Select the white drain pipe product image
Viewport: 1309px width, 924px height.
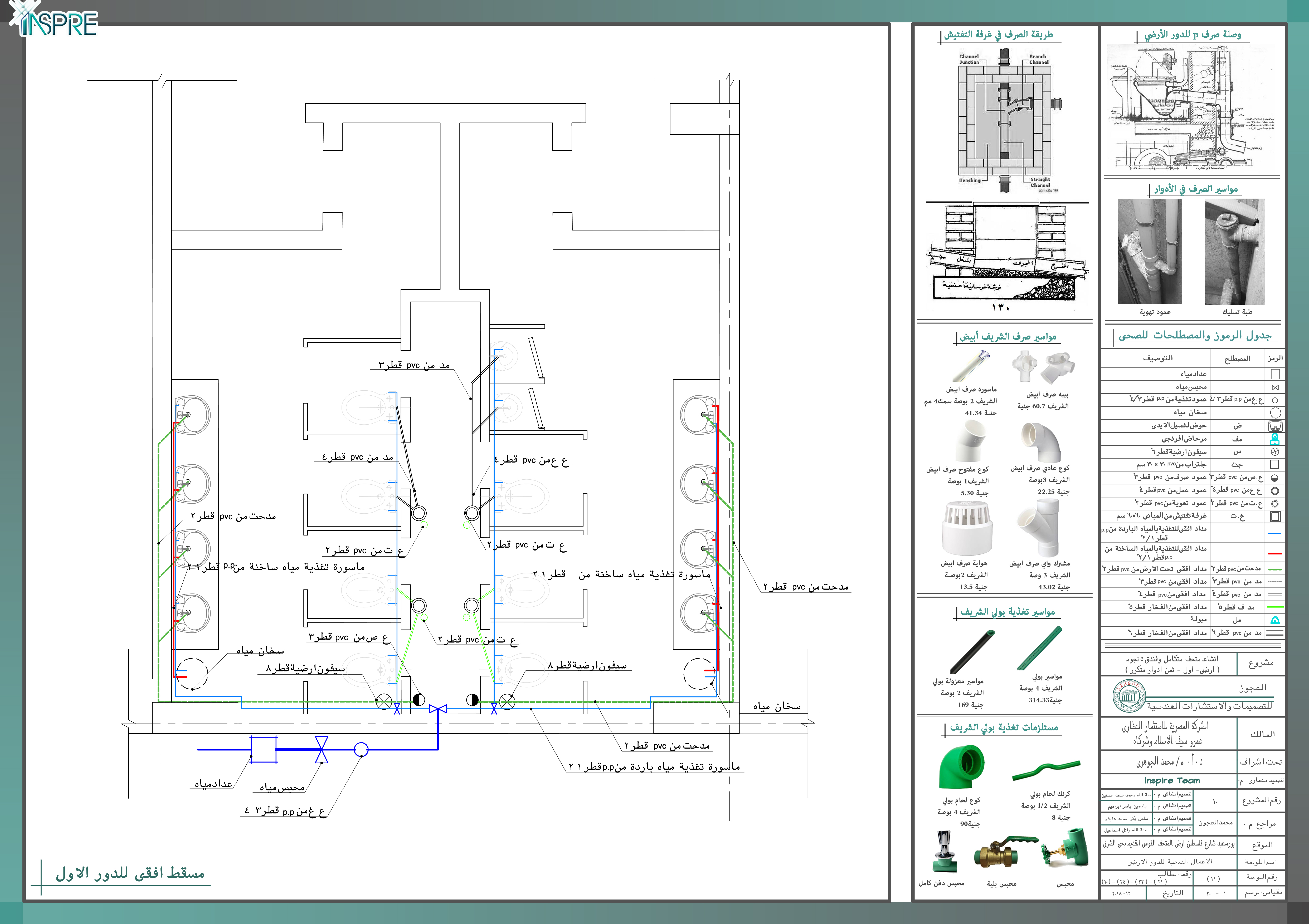pyautogui.click(x=972, y=366)
